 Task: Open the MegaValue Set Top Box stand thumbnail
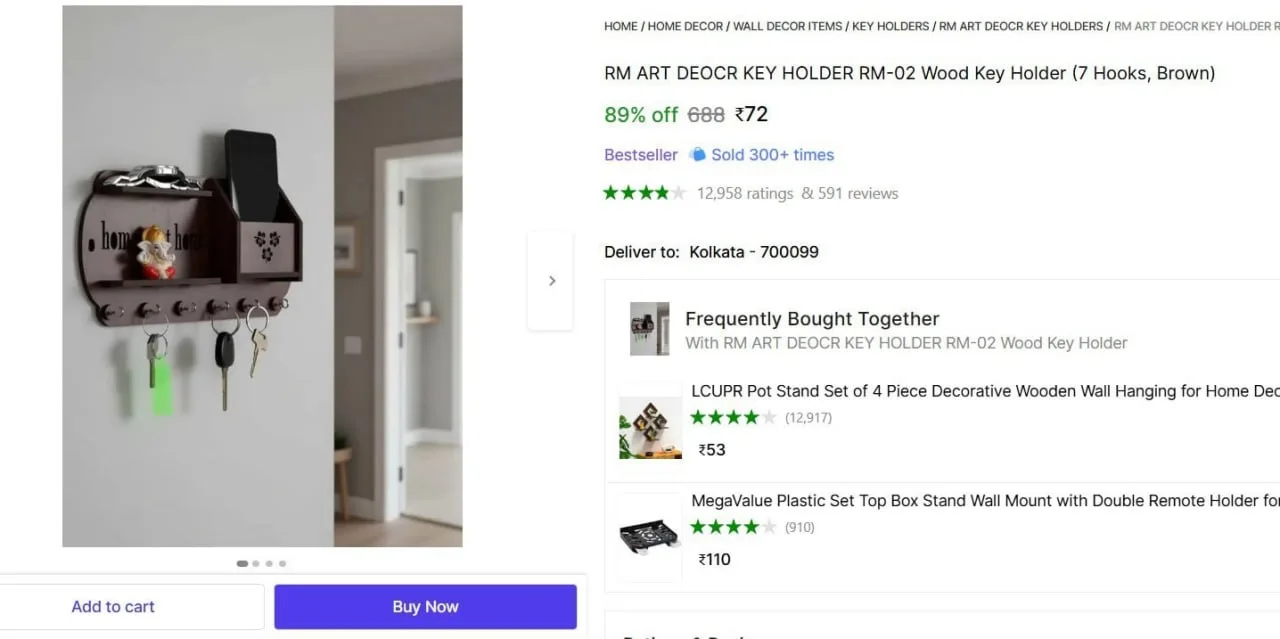coord(650,537)
